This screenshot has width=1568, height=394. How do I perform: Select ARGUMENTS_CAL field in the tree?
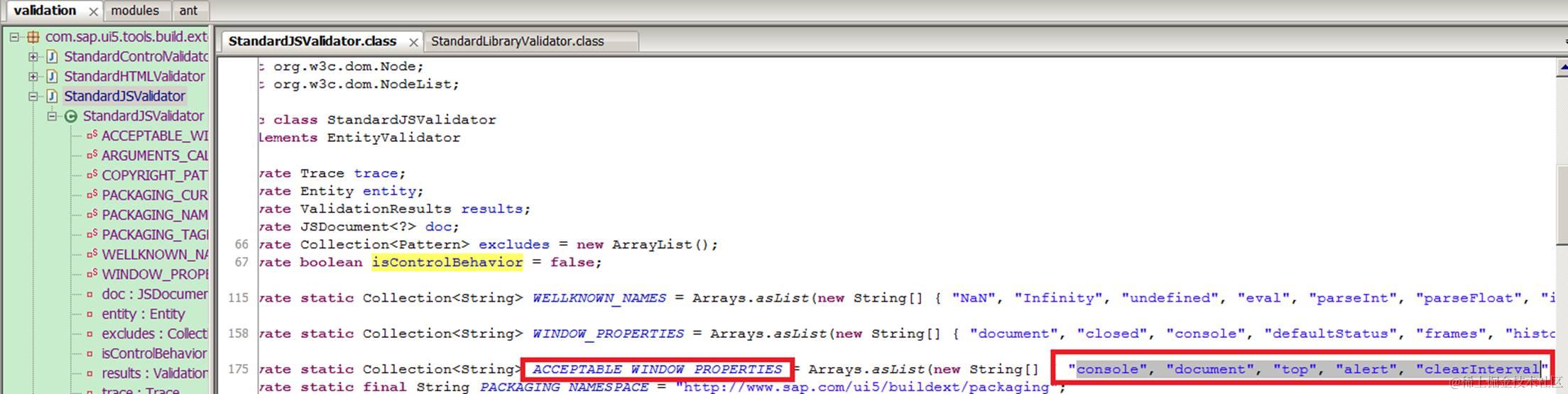pos(155,156)
